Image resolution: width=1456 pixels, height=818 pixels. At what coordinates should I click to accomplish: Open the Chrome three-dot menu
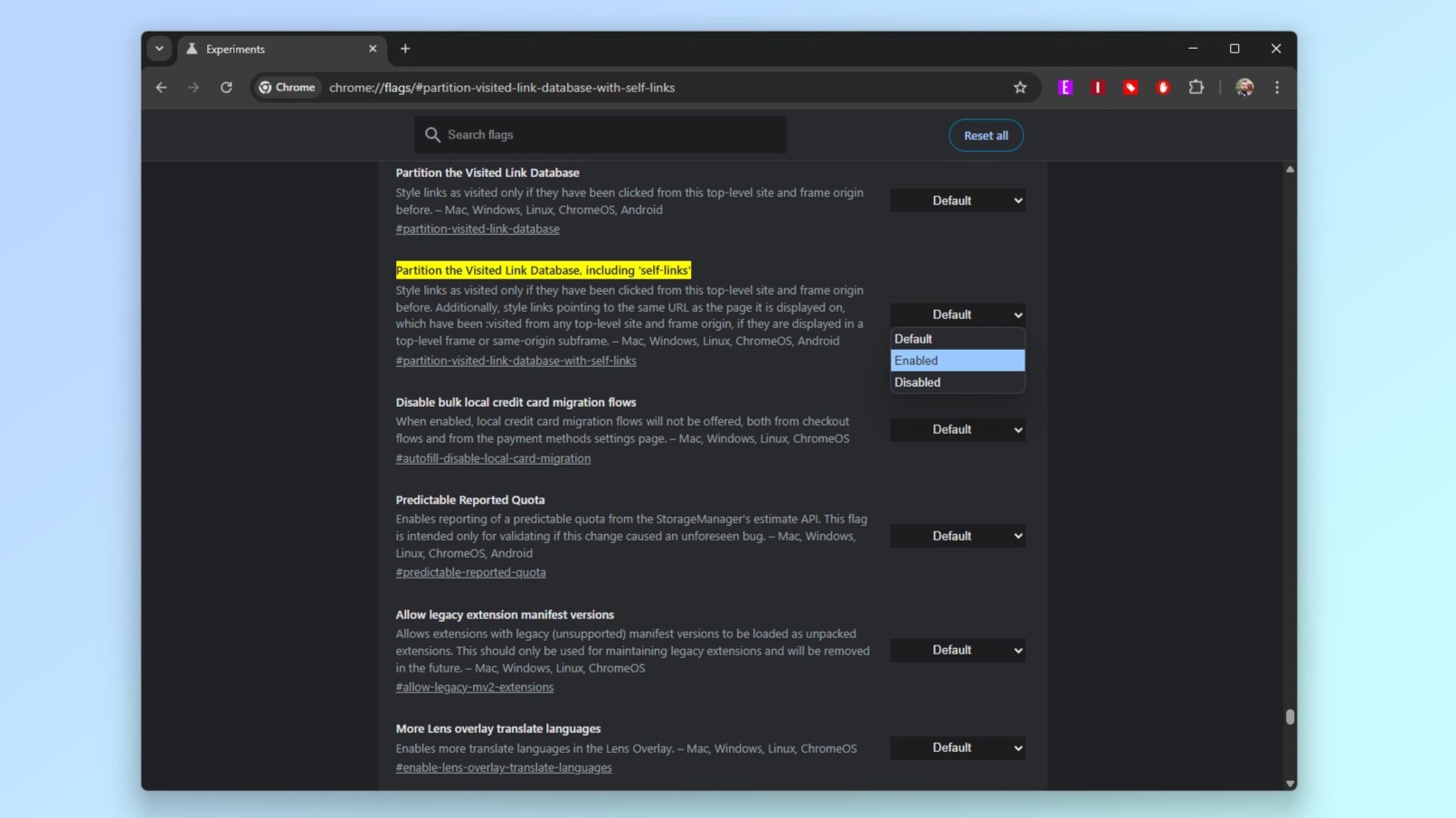tap(1277, 88)
